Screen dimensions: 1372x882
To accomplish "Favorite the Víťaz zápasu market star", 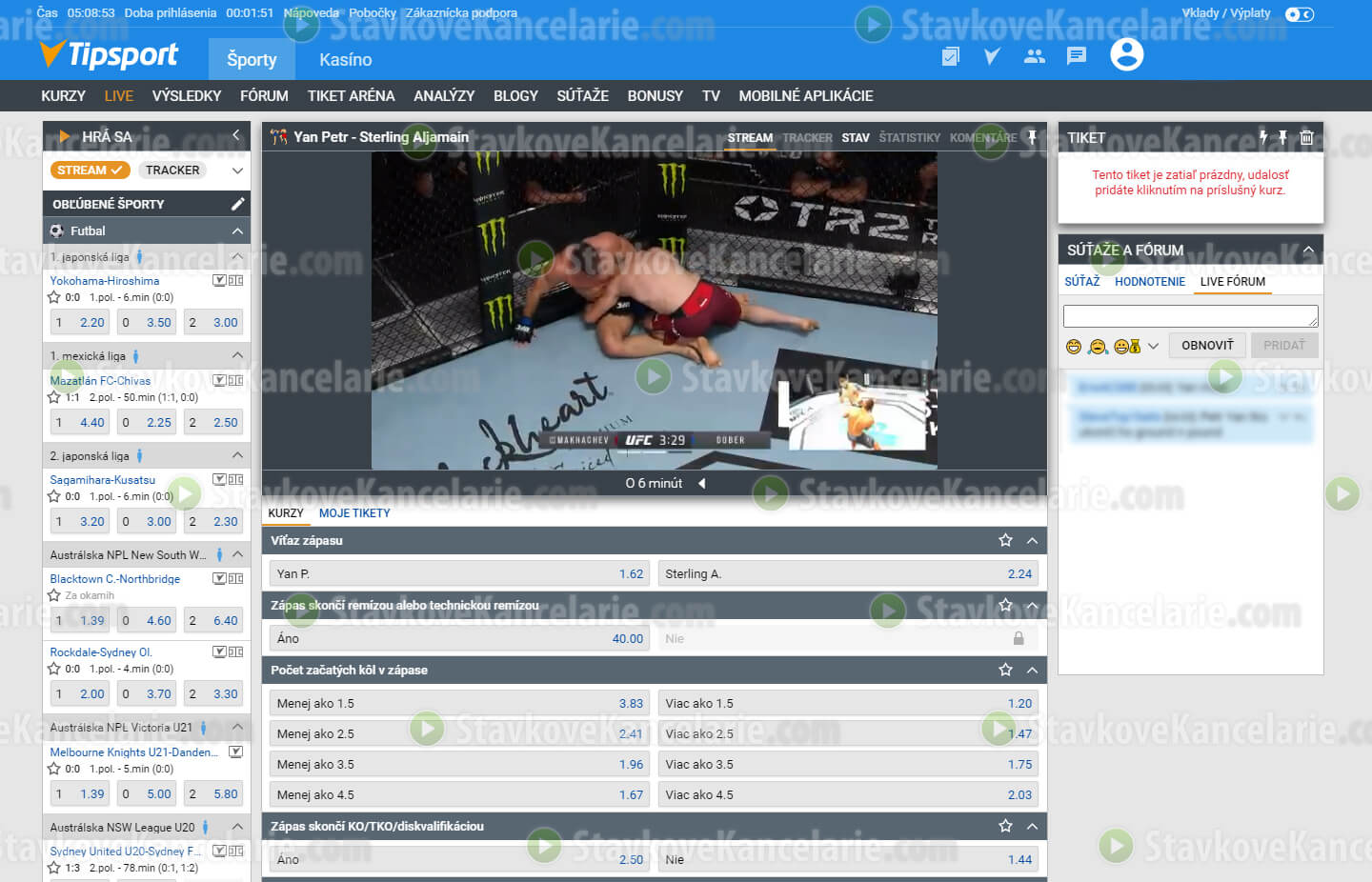I will [x=1005, y=540].
